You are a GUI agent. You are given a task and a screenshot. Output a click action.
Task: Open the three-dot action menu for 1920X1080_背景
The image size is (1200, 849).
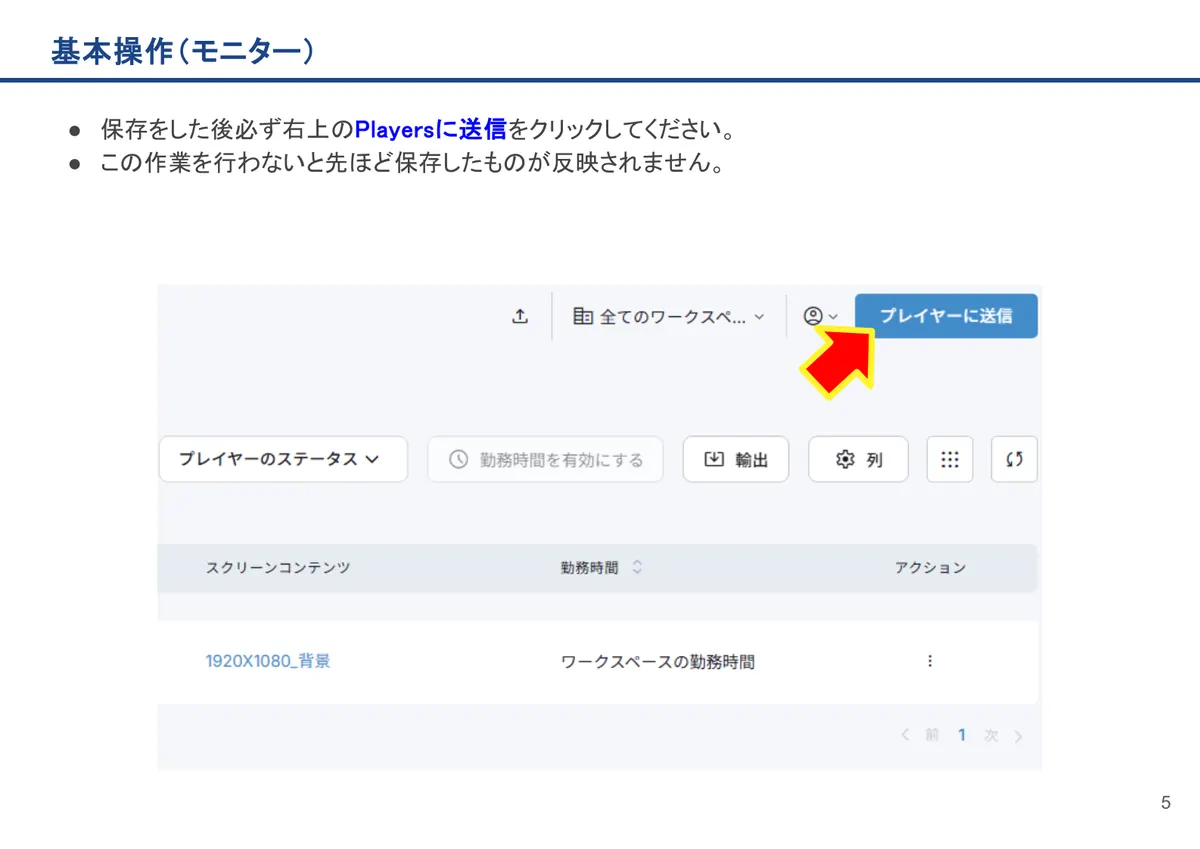click(x=930, y=661)
